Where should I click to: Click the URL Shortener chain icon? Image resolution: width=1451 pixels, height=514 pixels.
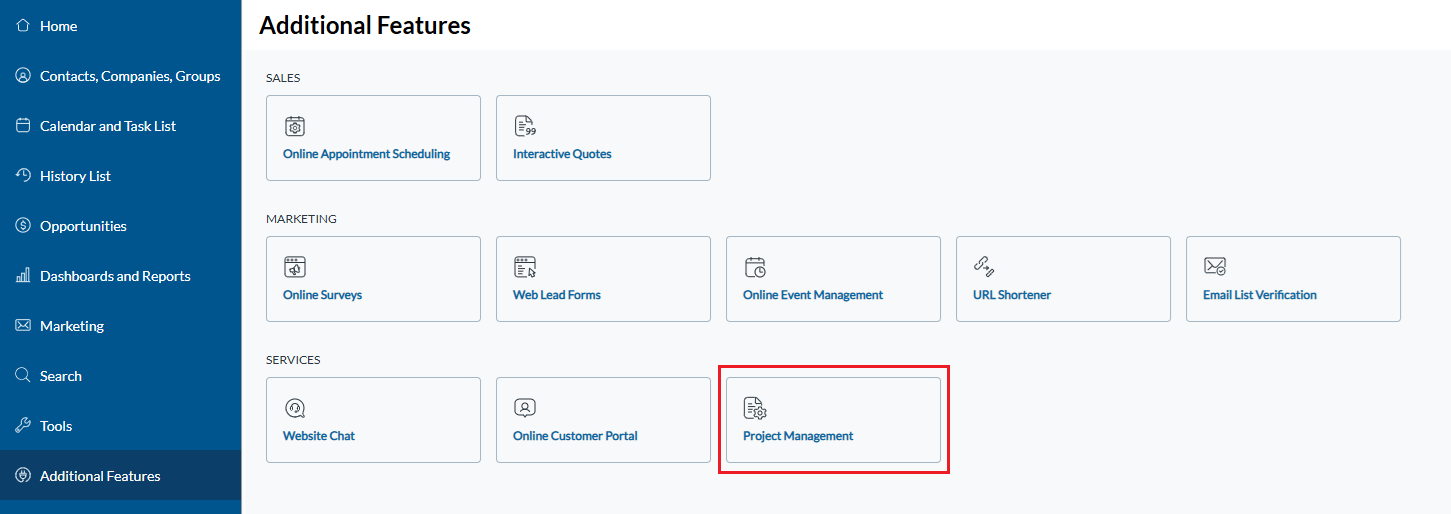click(x=985, y=267)
